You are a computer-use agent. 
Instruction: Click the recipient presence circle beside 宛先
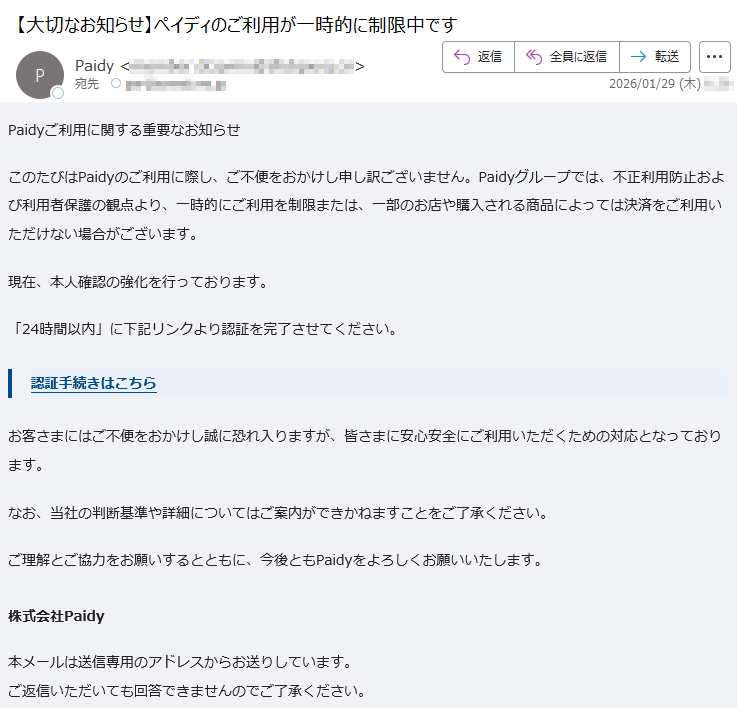[x=116, y=84]
